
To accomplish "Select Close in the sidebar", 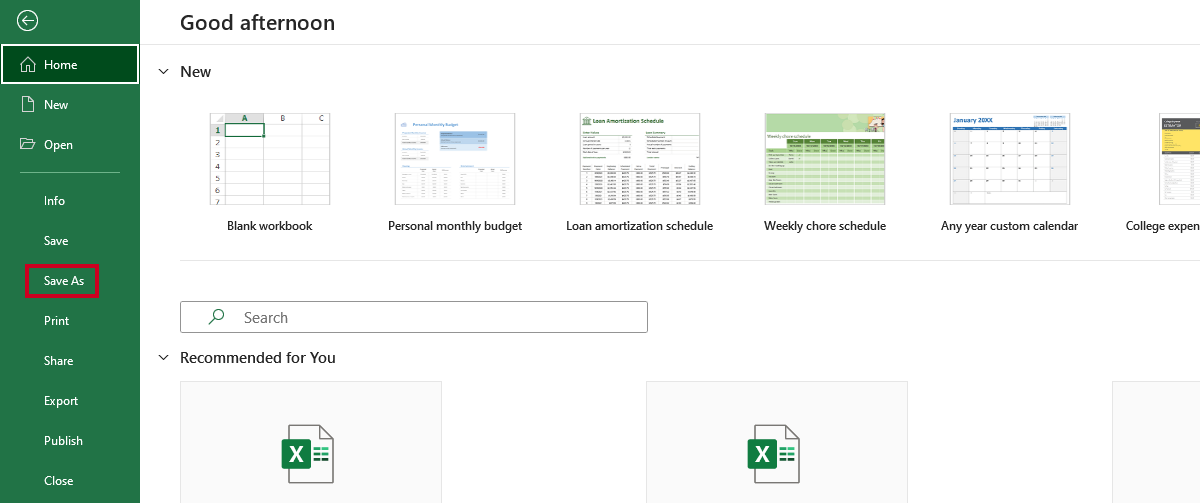I will coord(58,481).
